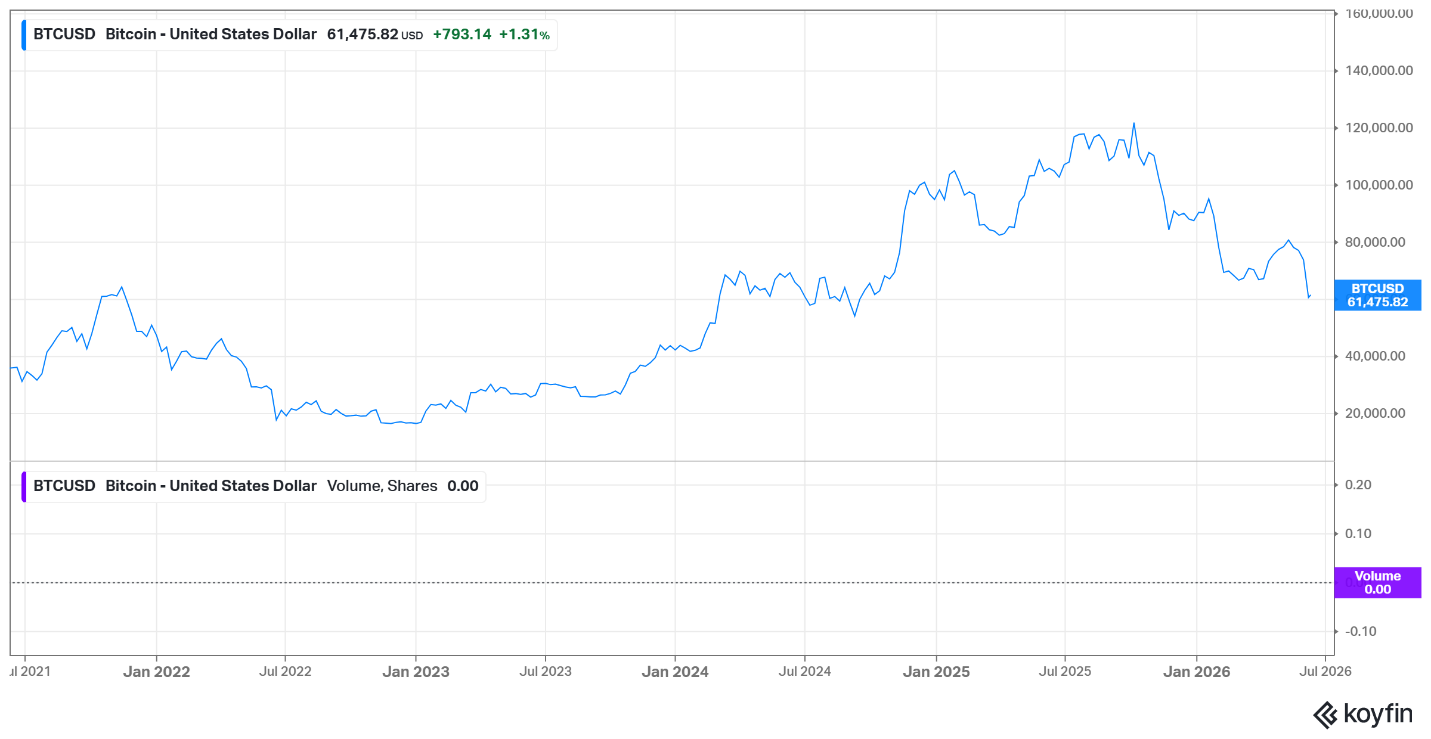Click the purple Volume 0.00 axis tag

1377,582
